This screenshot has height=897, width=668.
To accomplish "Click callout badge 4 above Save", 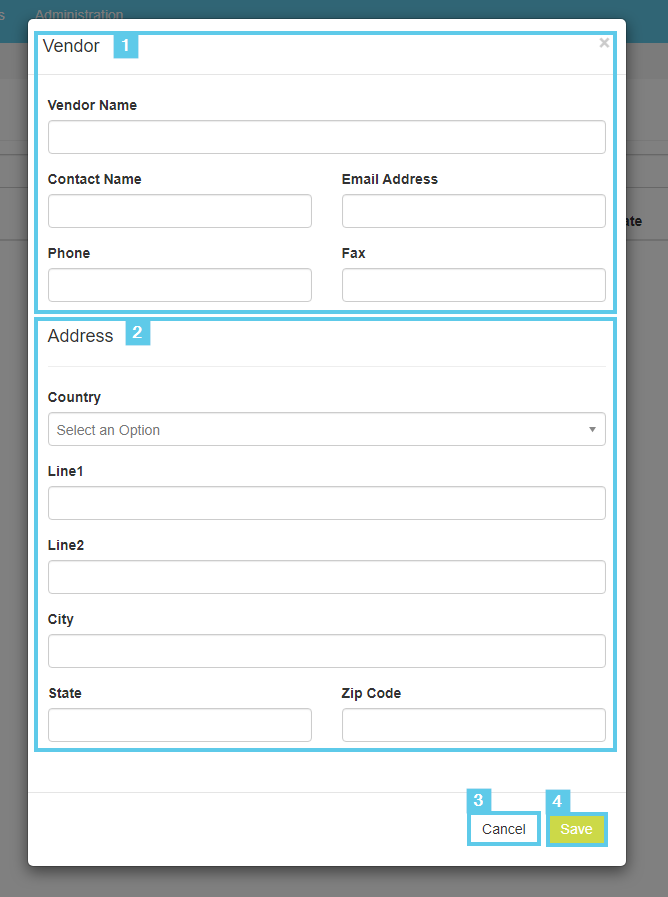I will (x=558, y=800).
